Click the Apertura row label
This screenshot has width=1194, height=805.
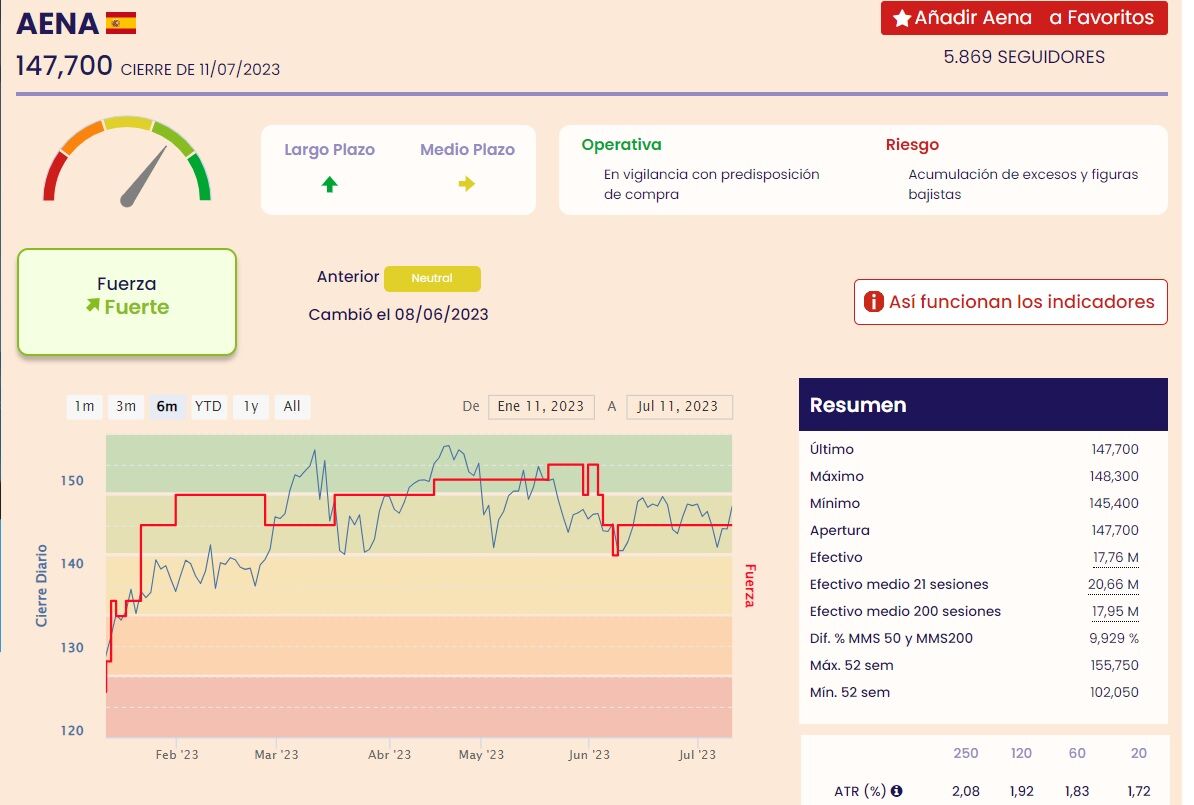tap(839, 531)
